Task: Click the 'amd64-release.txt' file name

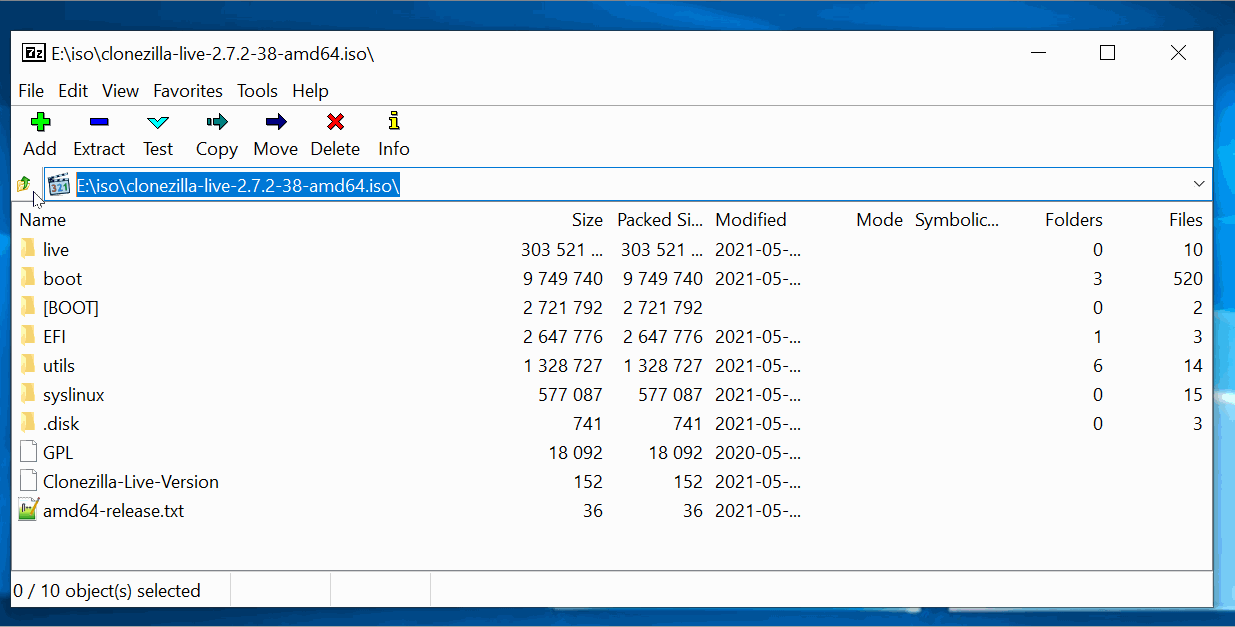Action: [113, 510]
